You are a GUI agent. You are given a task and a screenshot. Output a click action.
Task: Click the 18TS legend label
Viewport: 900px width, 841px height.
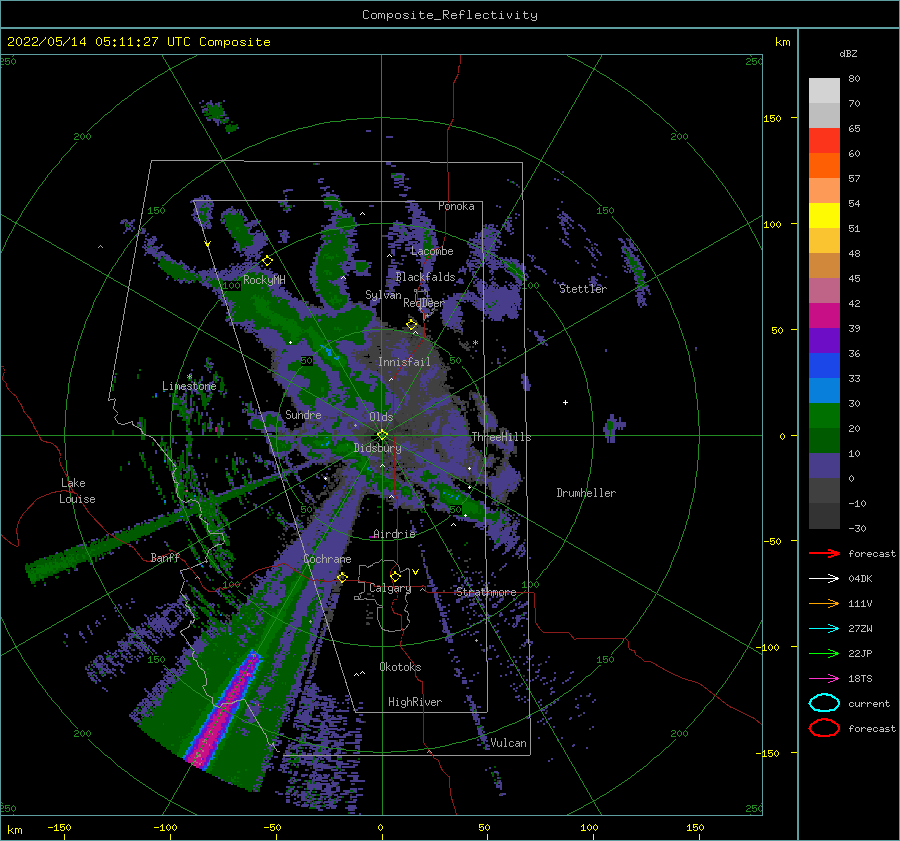pyautogui.click(x=860, y=679)
